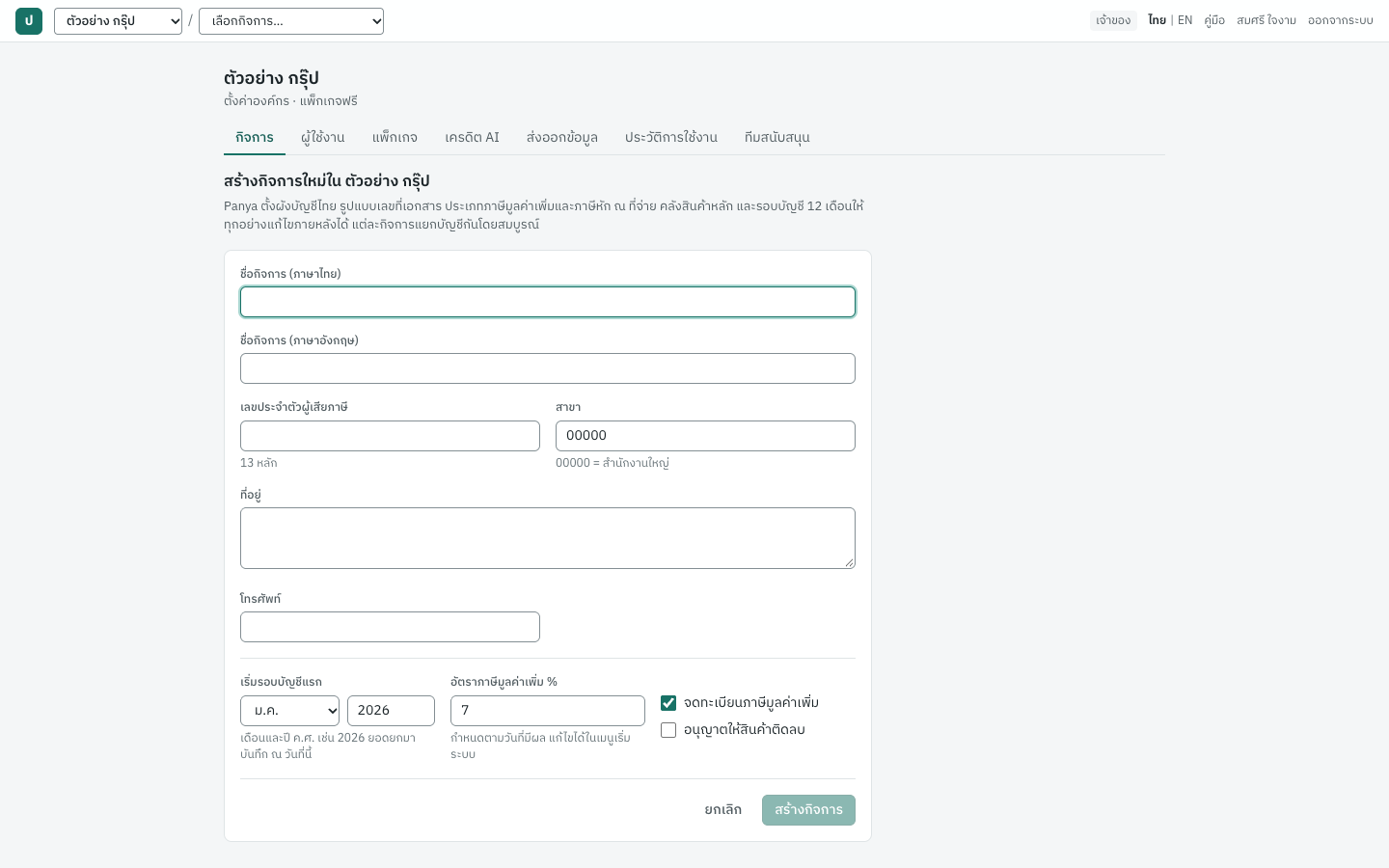This screenshot has width=1389, height=868.
Task: Focus the Thai company name field
Action: pyautogui.click(x=548, y=302)
